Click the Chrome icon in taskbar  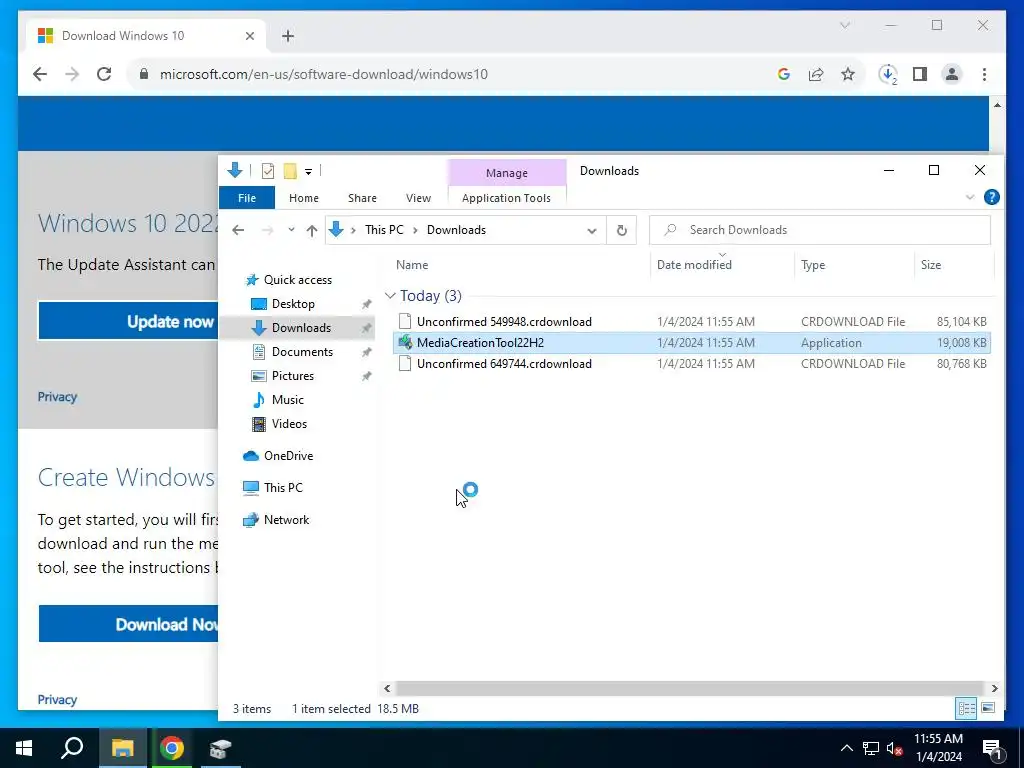coord(172,748)
